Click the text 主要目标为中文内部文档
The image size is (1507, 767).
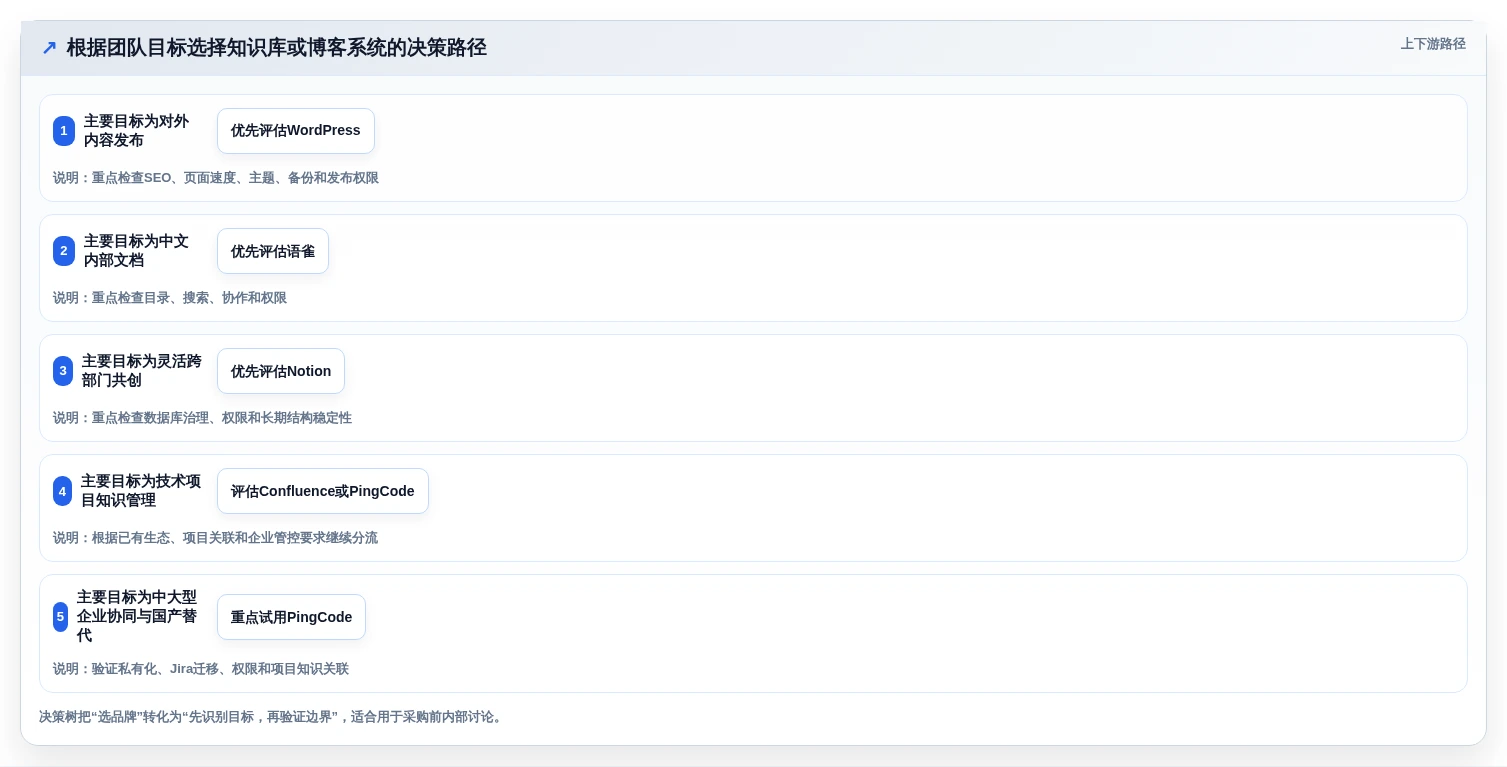click(x=137, y=251)
